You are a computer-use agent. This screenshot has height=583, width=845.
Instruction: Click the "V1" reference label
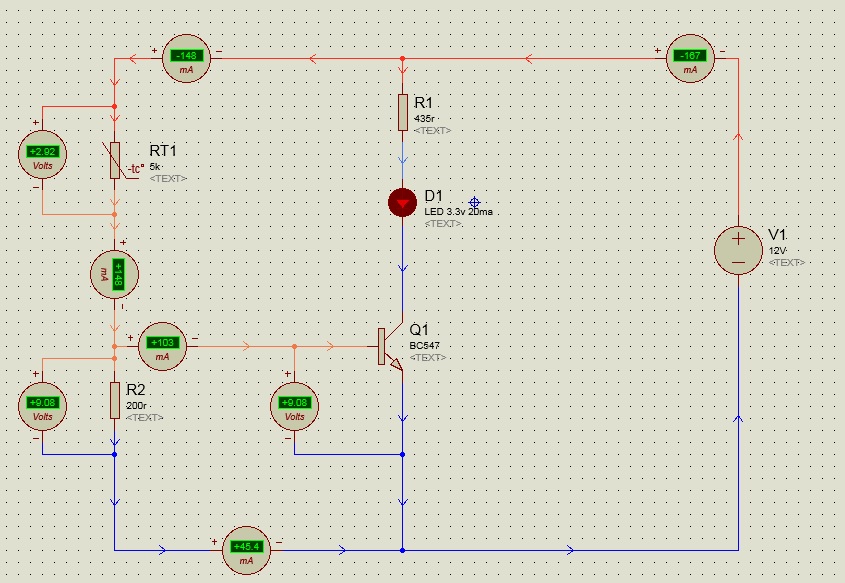[777, 234]
